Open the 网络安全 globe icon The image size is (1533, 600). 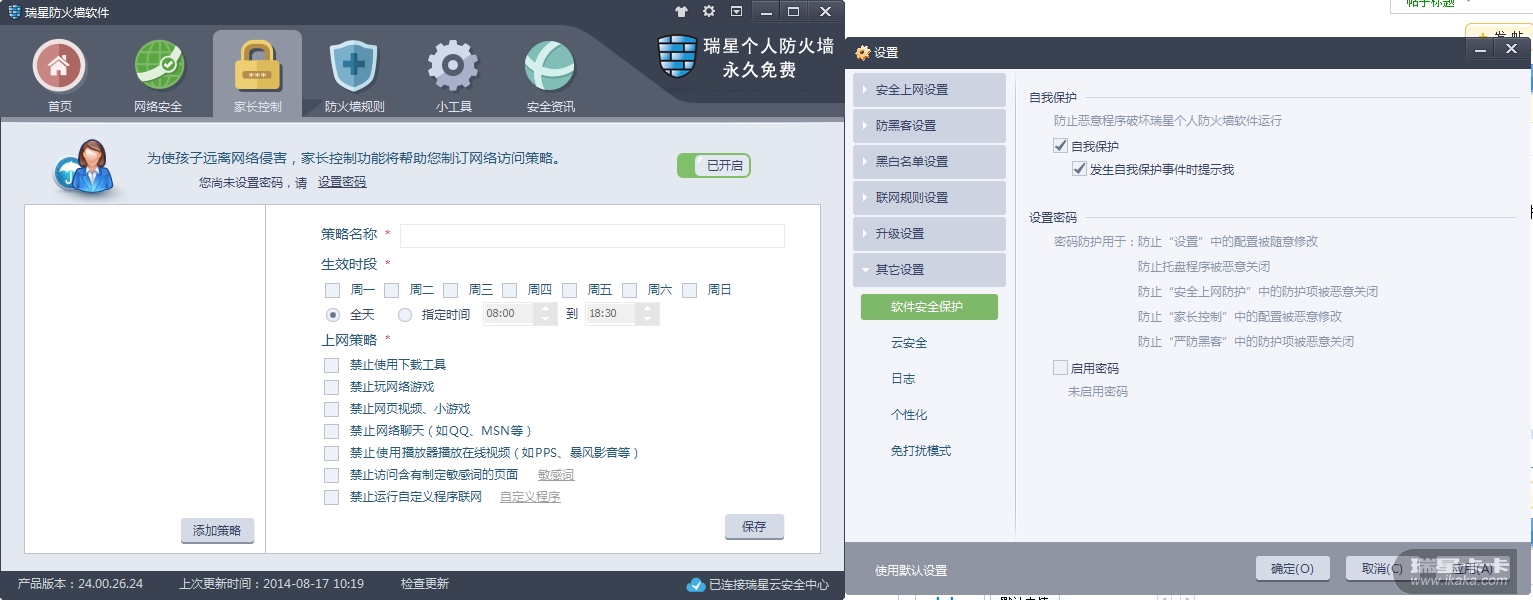pos(159,67)
